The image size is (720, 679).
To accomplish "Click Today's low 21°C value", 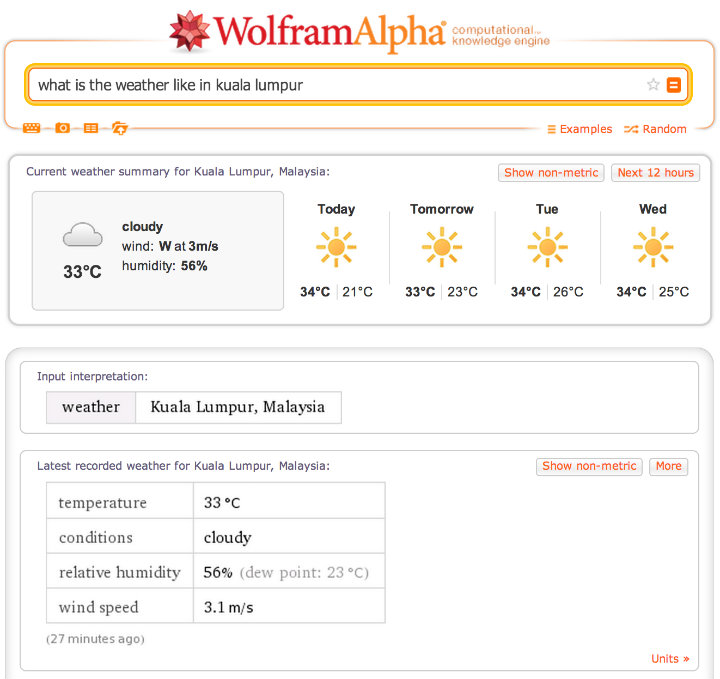I will point(357,292).
